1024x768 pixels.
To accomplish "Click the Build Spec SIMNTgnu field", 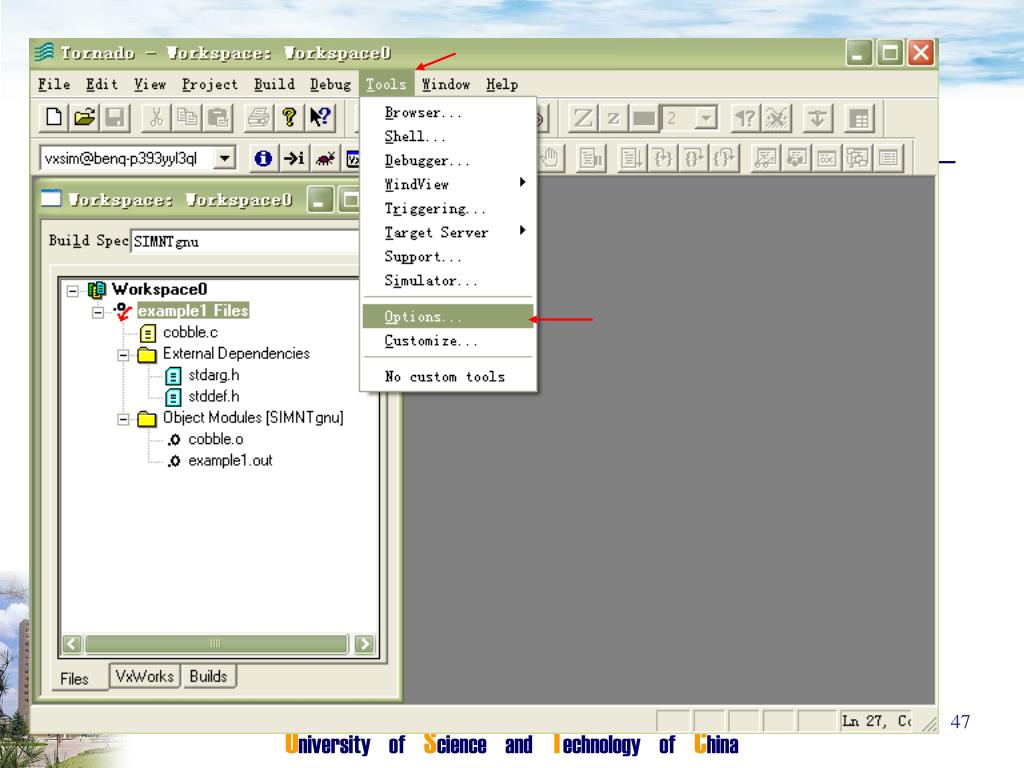I will pos(246,242).
